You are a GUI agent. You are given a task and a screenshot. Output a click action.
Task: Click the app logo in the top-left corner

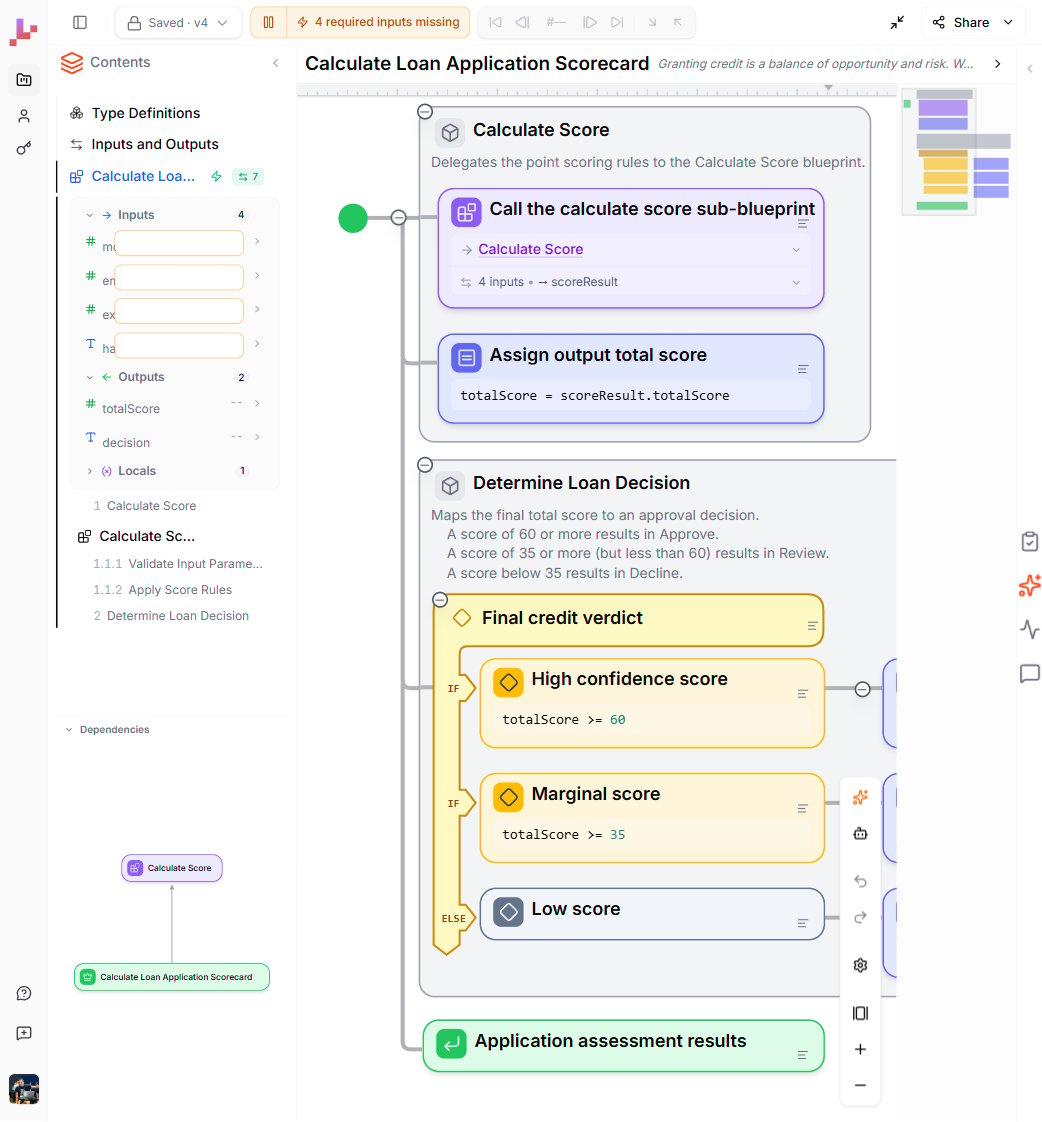tap(23, 31)
